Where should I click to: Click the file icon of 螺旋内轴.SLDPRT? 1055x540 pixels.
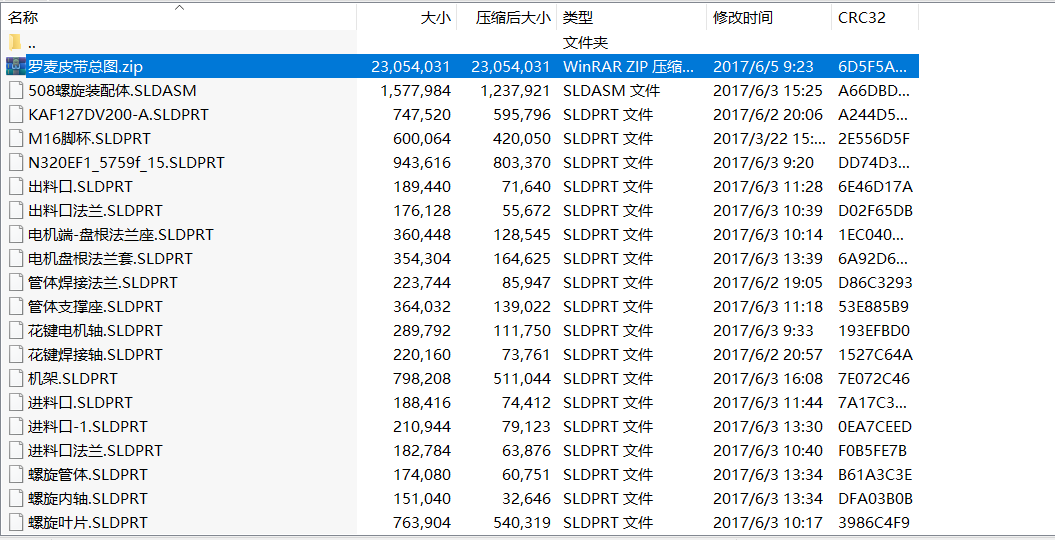point(16,498)
